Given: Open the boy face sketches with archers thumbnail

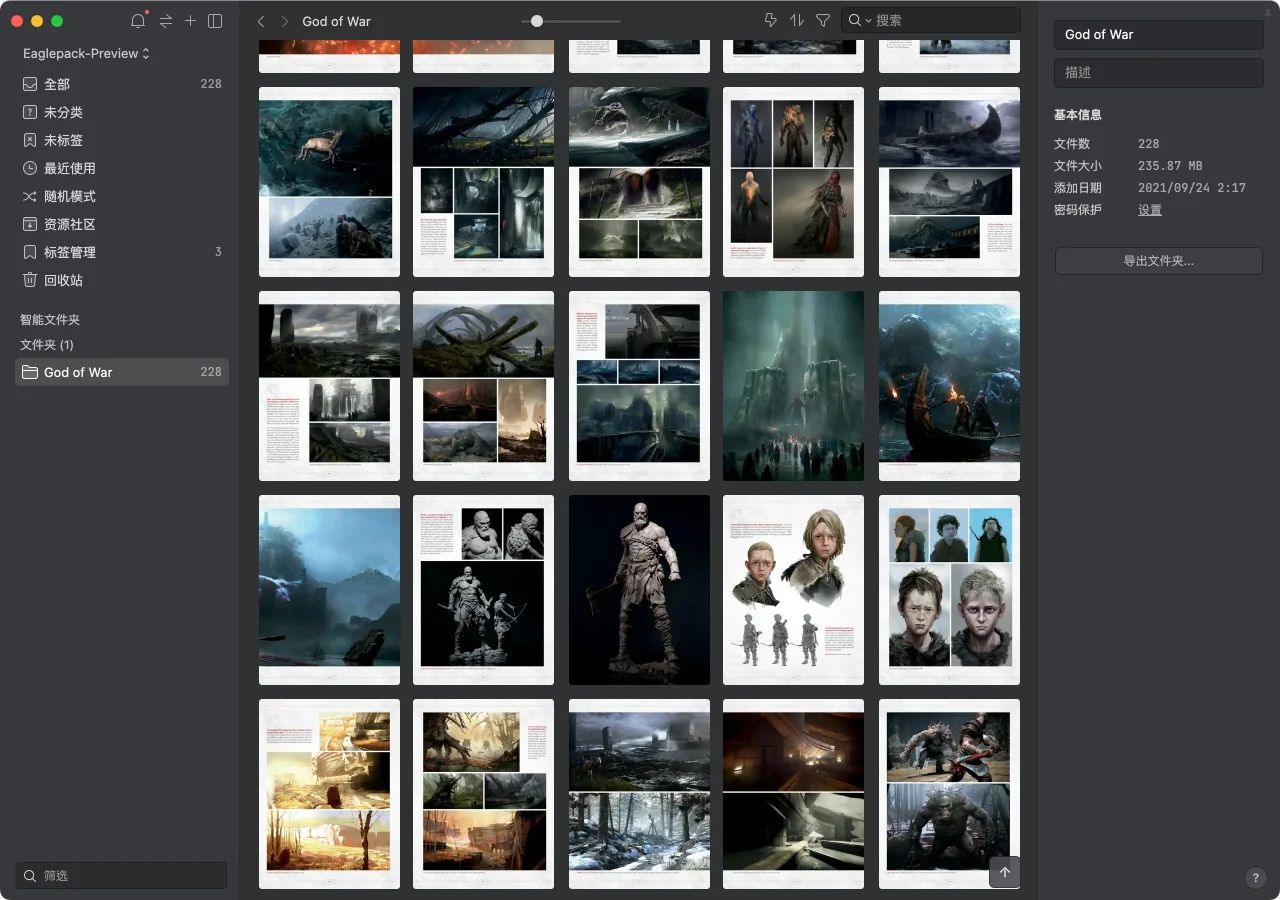Looking at the screenshot, I should (x=793, y=590).
